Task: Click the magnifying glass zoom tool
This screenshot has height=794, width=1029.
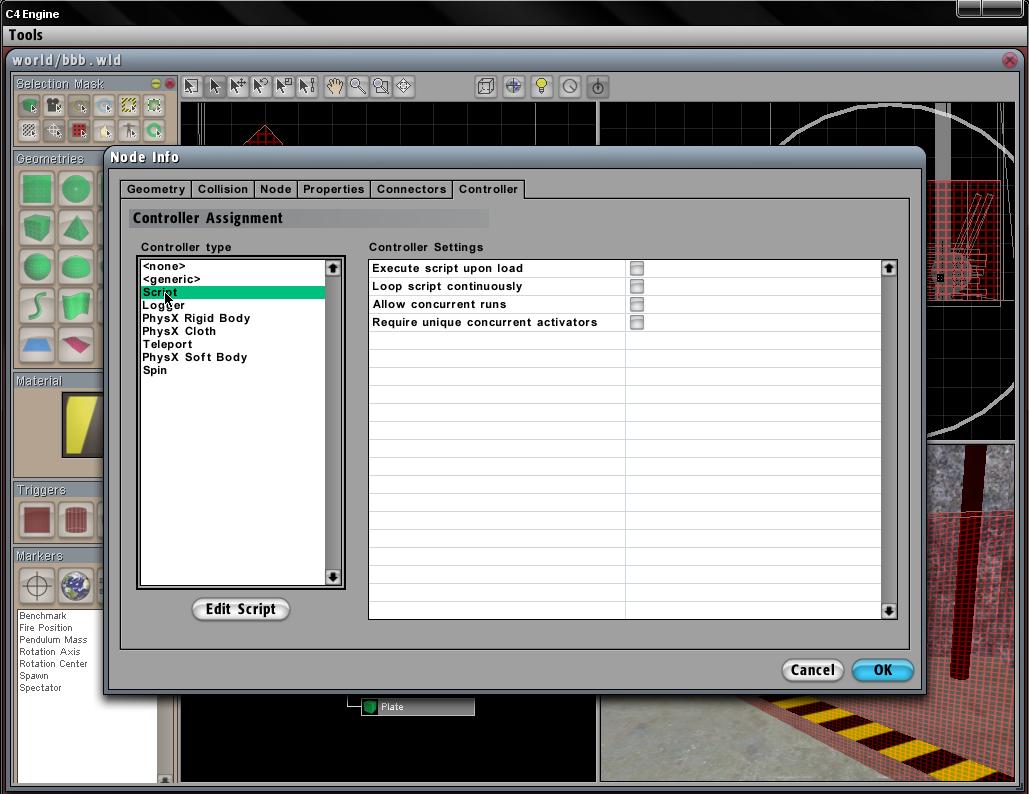Action: (x=357, y=87)
